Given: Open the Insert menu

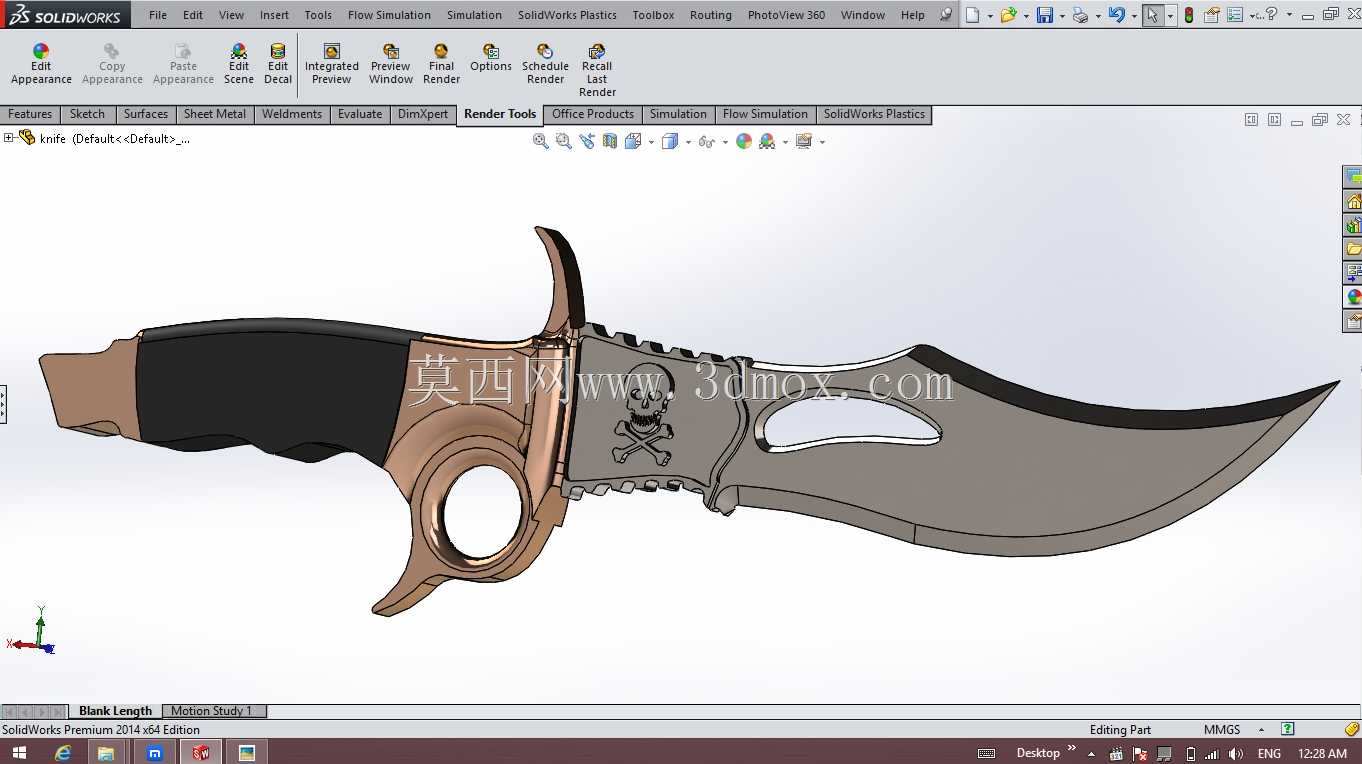Looking at the screenshot, I should [274, 15].
